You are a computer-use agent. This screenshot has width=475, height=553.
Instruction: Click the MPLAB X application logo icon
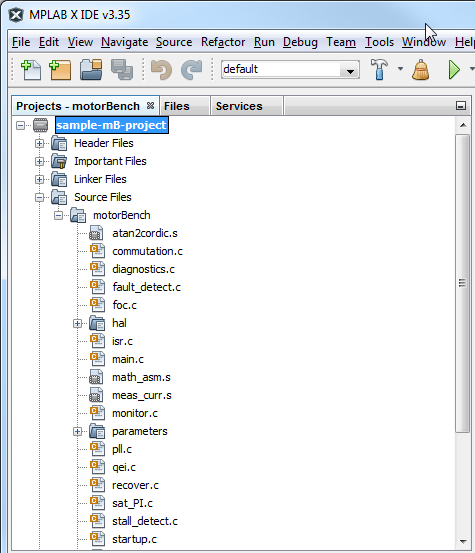(x=16, y=15)
